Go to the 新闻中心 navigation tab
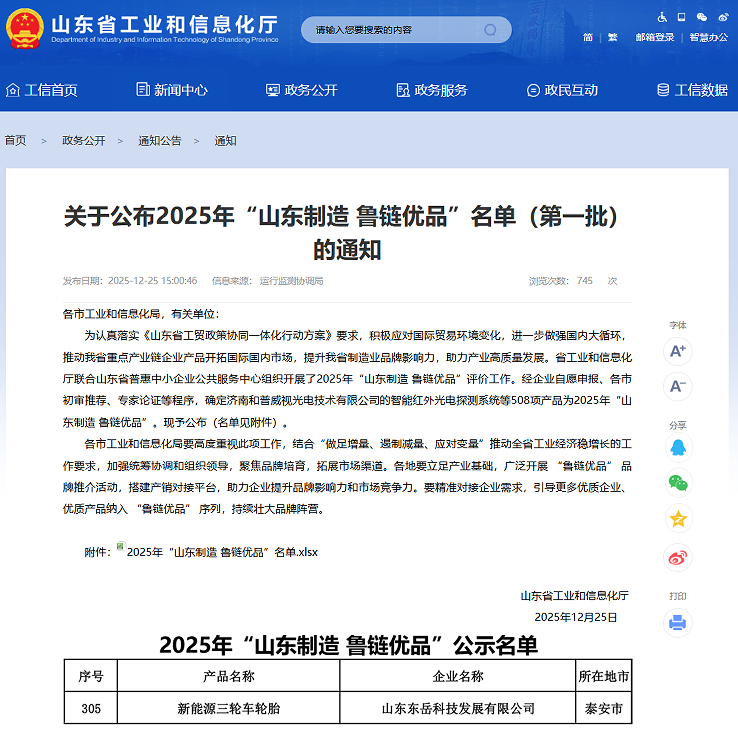This screenshot has height=732, width=738. [x=171, y=90]
